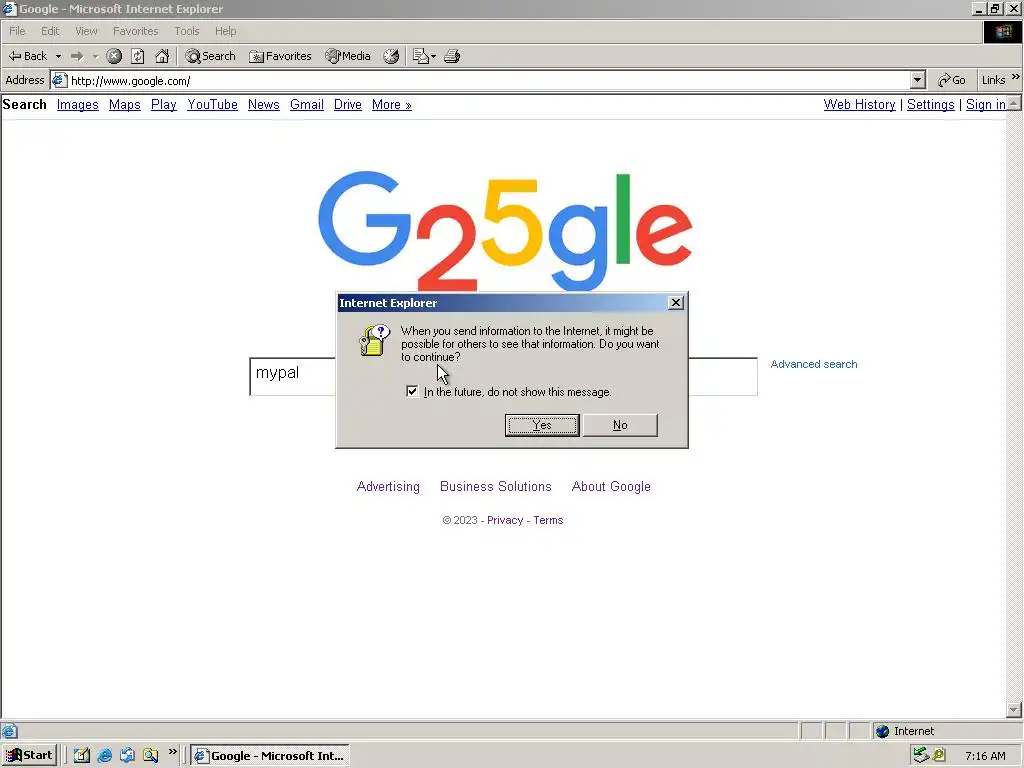Screen dimensions: 1024x768
Task: Expand the quick launch overflow chevron
Action: point(172,752)
